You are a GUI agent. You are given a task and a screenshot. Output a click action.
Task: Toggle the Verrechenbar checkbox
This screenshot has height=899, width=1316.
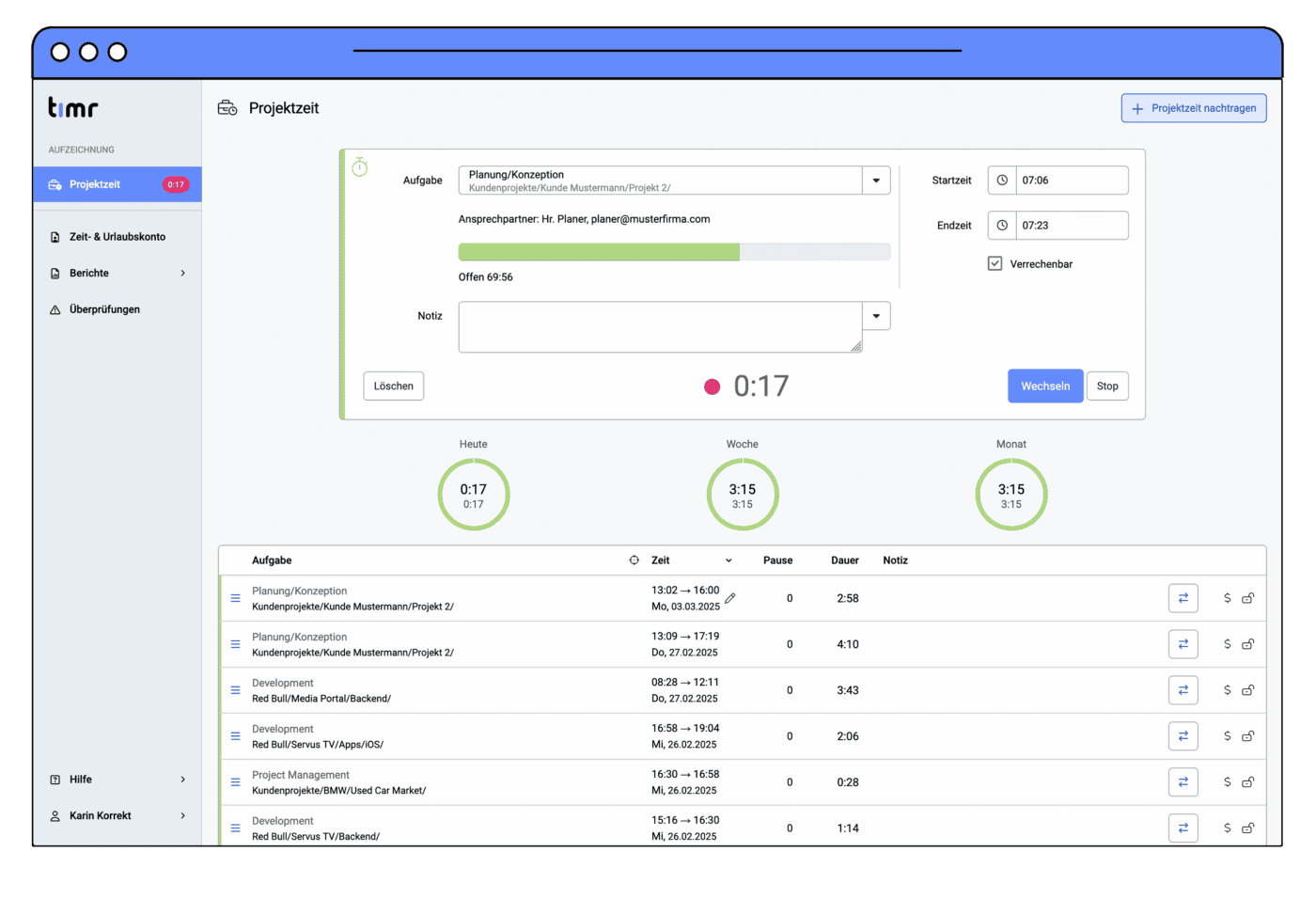point(995,263)
